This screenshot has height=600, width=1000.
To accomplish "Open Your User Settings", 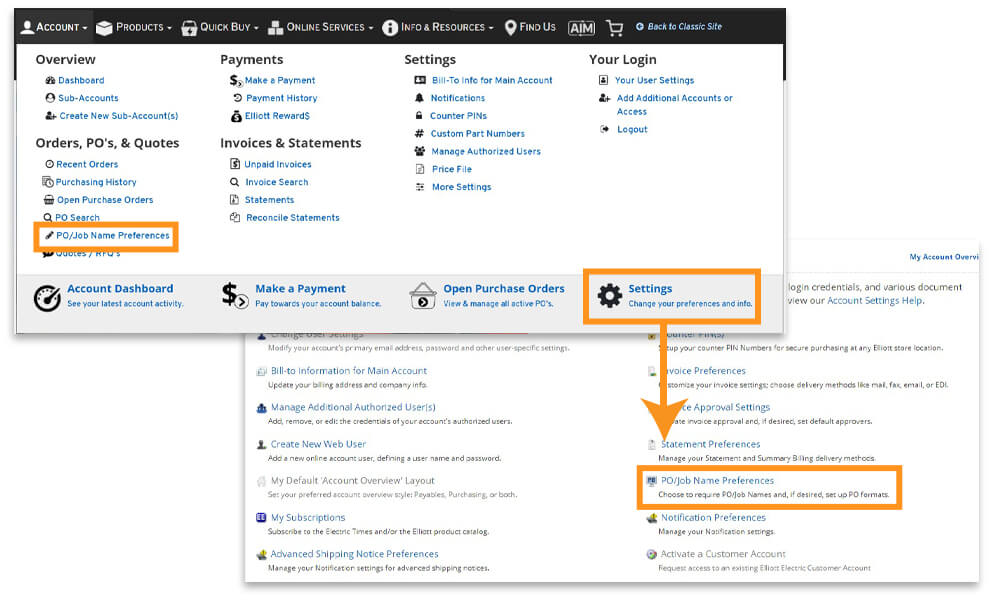I will (x=654, y=80).
